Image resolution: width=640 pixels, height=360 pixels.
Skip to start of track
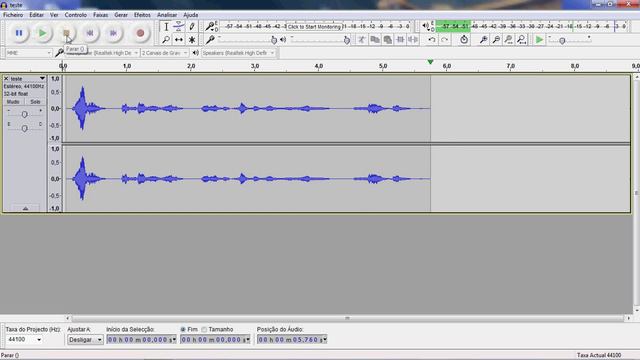pyautogui.click(x=90, y=33)
